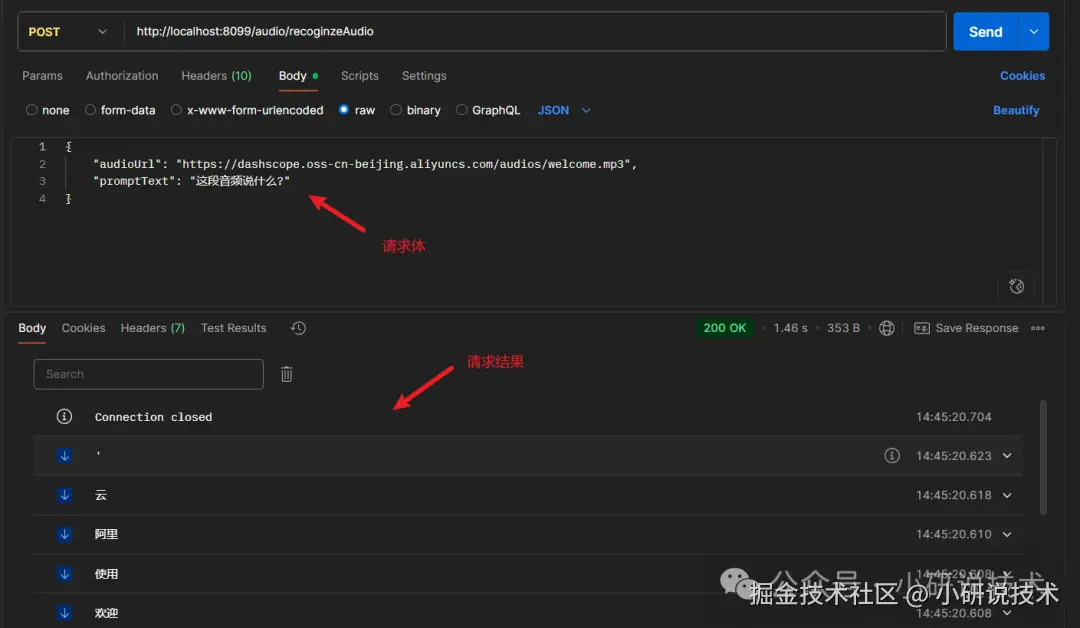Expand the 云 message row
Screen dimensions: 1080x628
click(1007, 495)
